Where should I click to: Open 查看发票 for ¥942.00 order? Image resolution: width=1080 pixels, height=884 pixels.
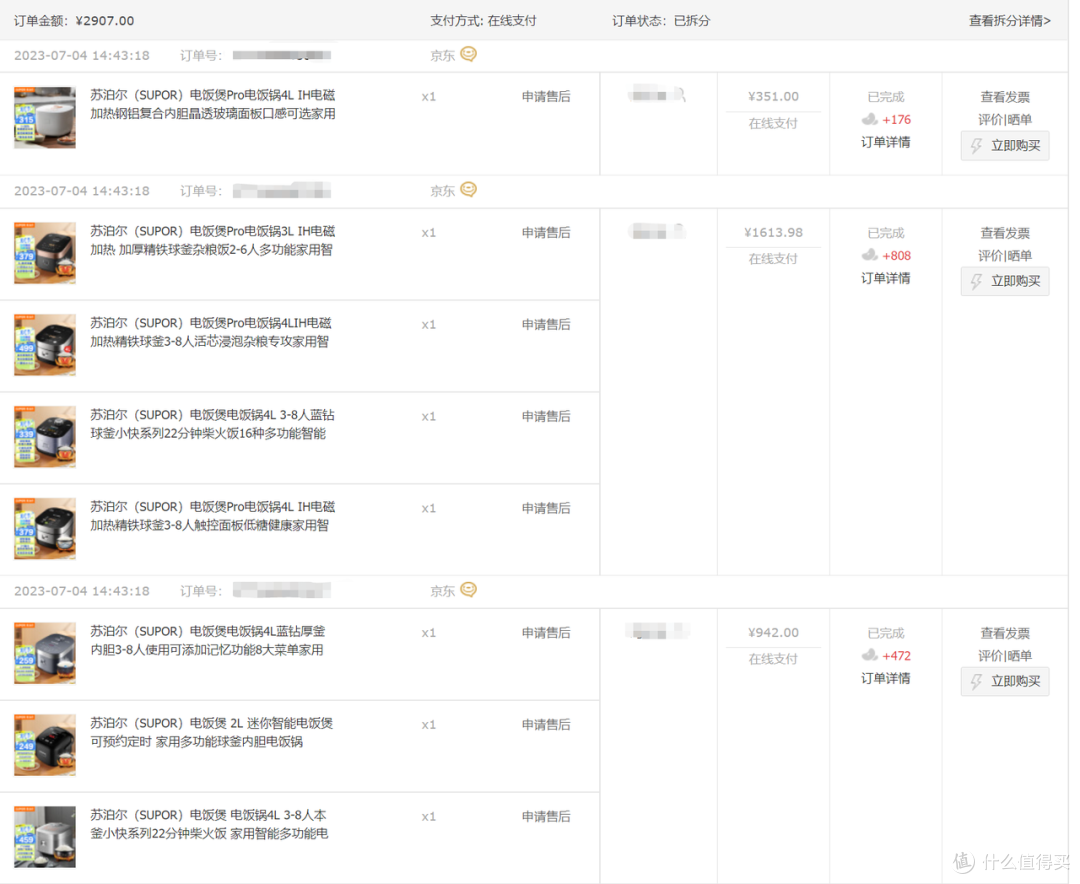pyautogui.click(x=1005, y=633)
